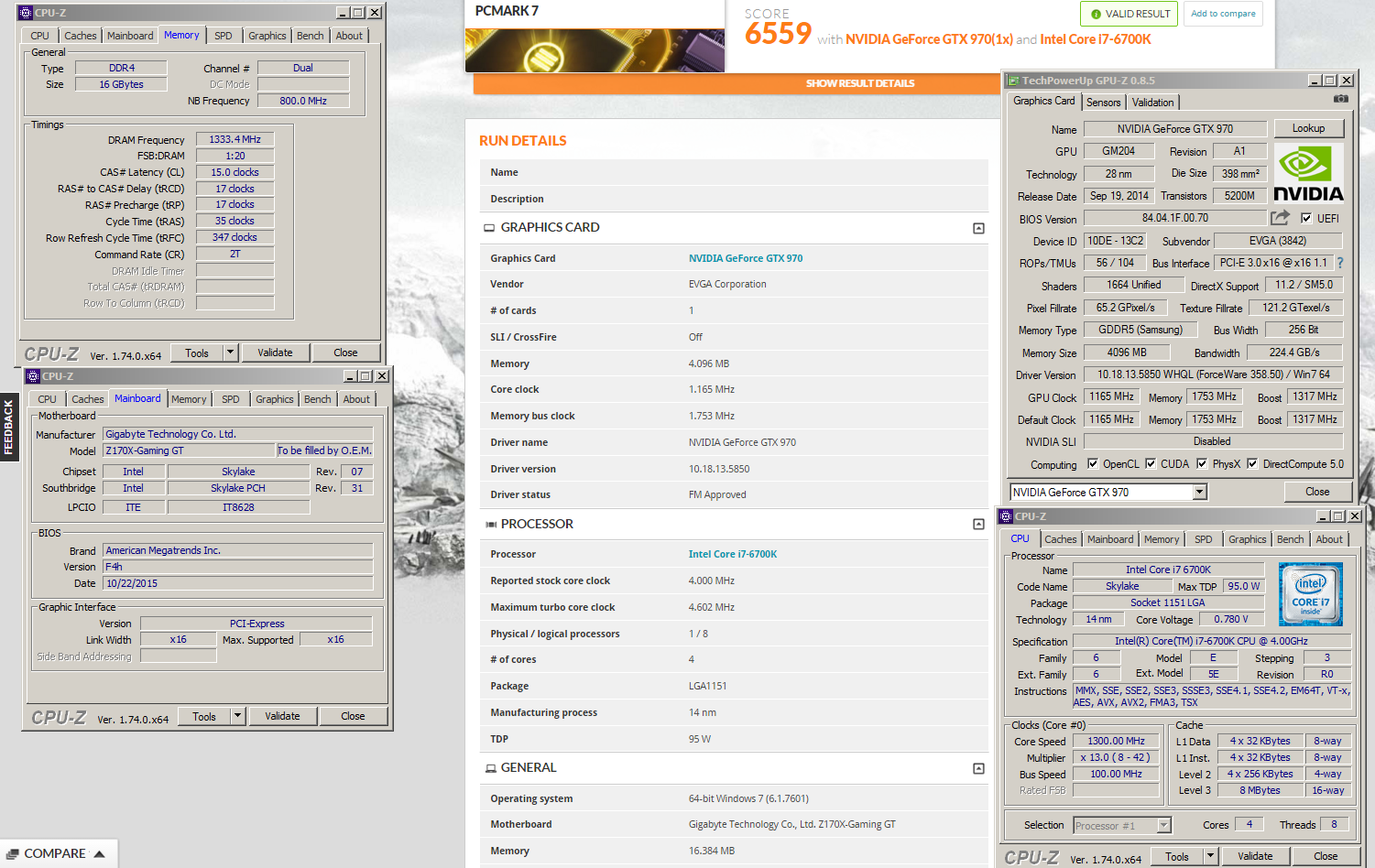
Task: Toggle the PhysX computing checkbox
Action: tap(1202, 463)
